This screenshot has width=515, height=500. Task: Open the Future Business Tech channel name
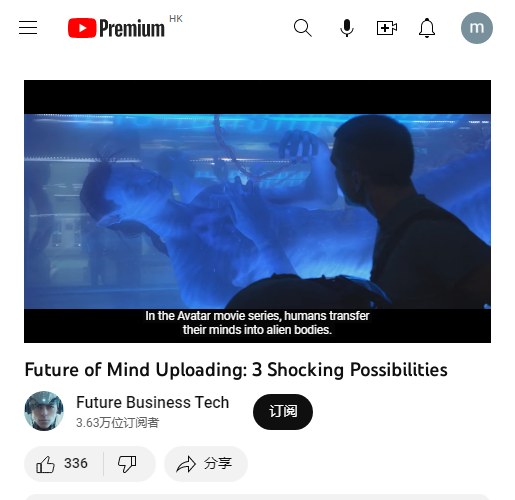(153, 402)
